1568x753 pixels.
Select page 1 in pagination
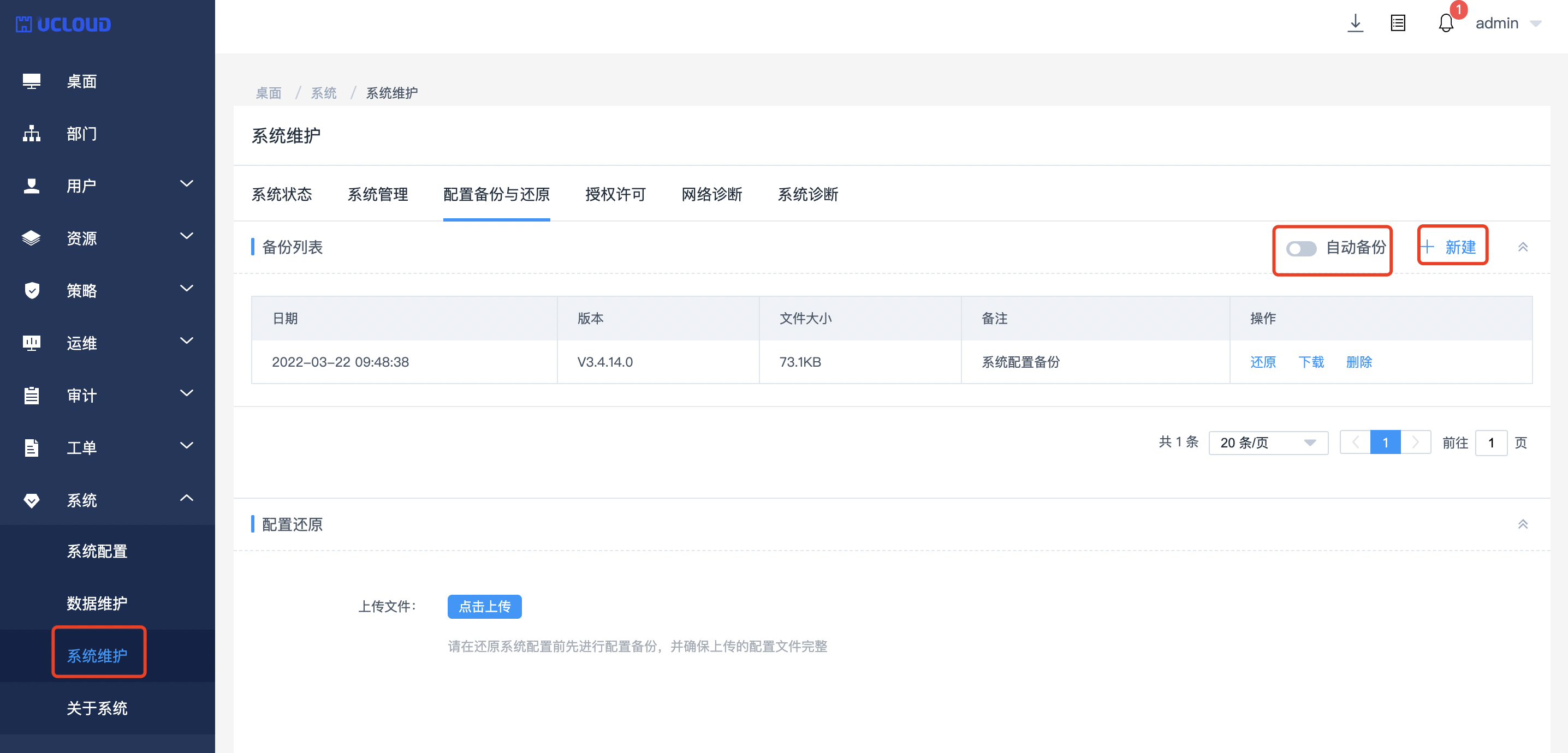click(x=1386, y=442)
